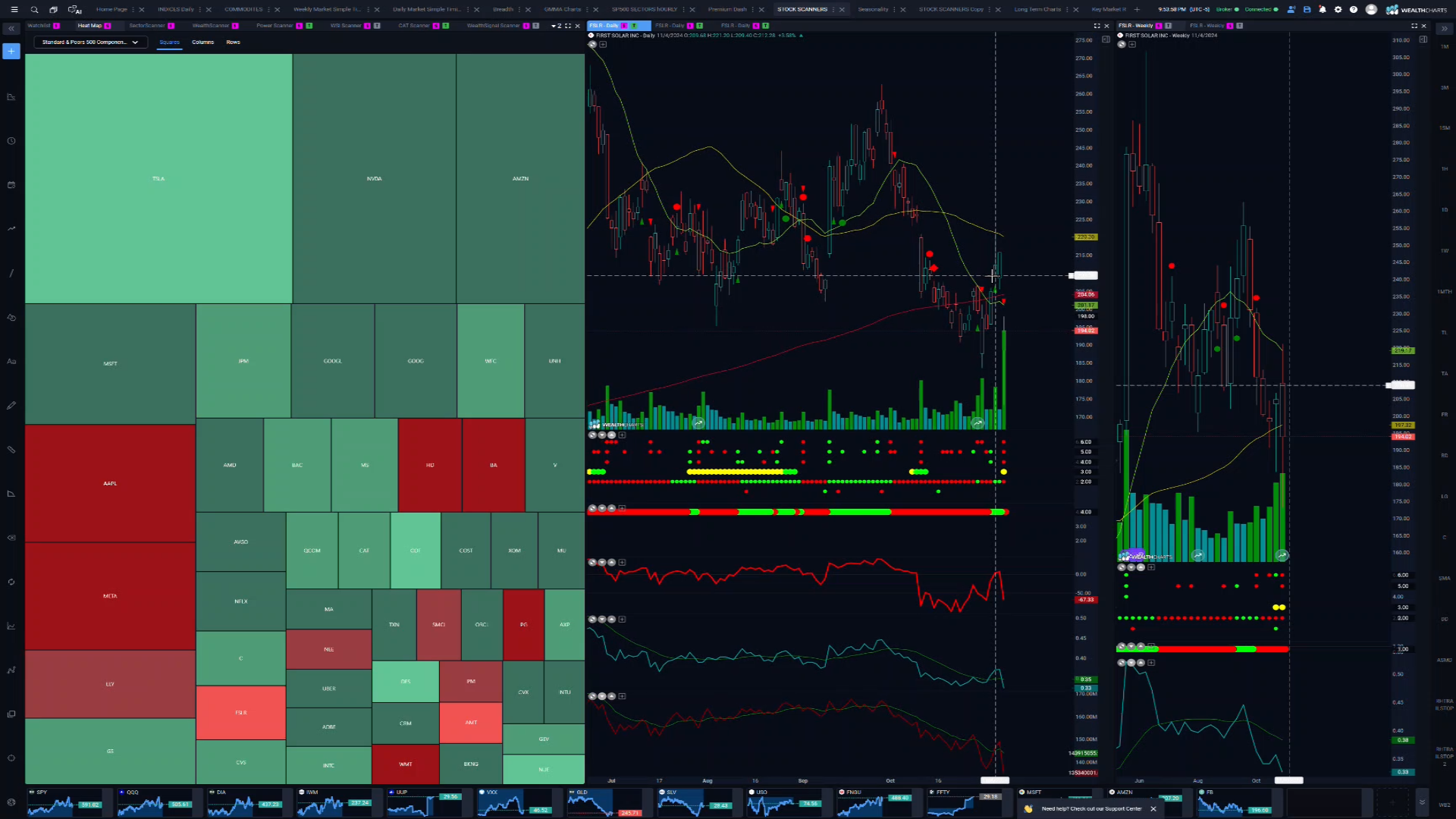This screenshot has height=819, width=1456.
Task: Toggle visibility of bottom daily indicator pane
Action: pyautogui.click(x=592, y=696)
